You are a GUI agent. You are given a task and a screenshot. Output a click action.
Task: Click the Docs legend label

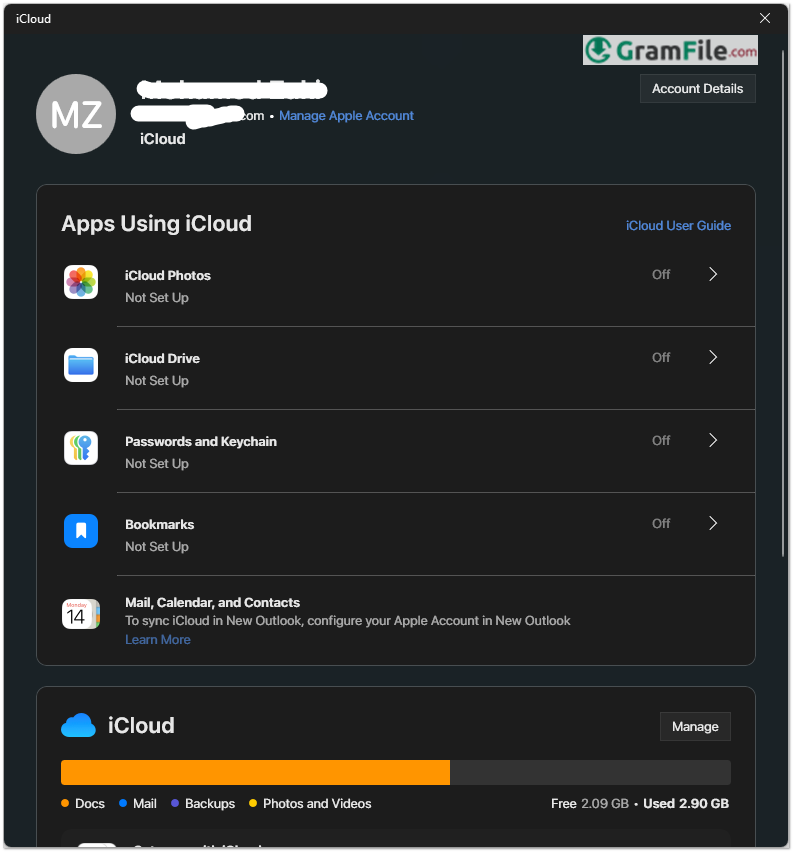(90, 804)
